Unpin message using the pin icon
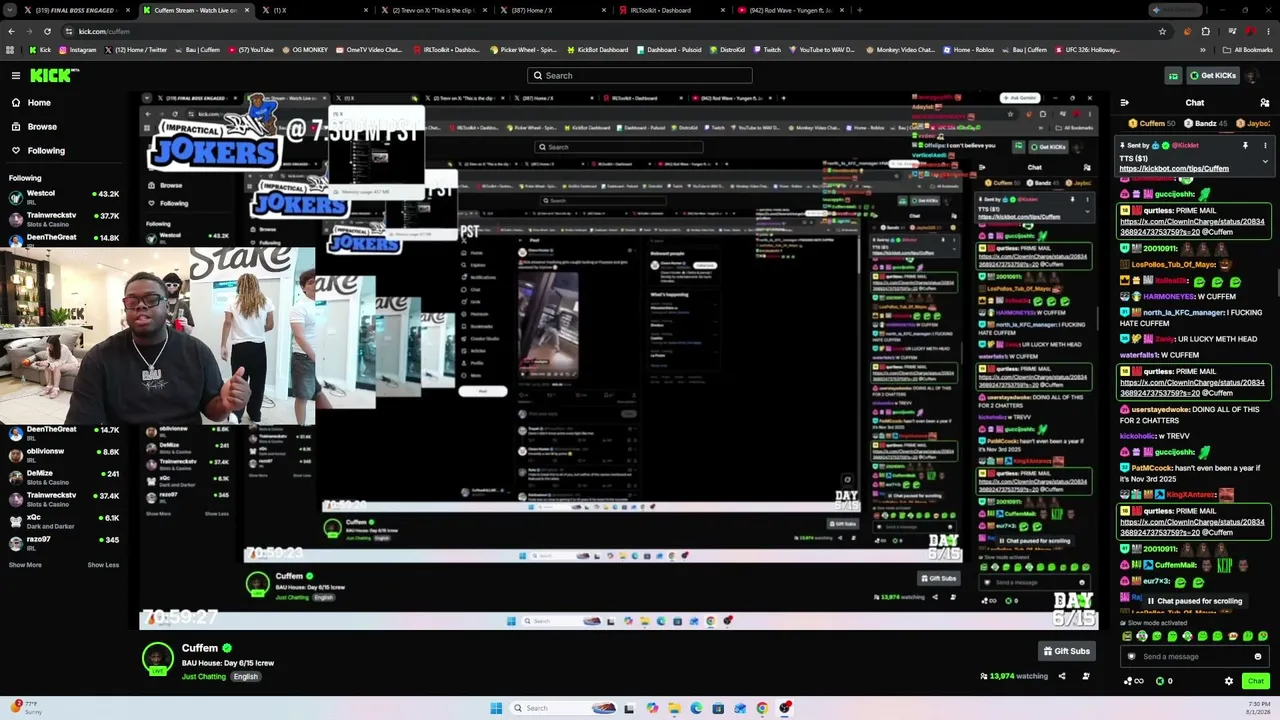The width and height of the screenshot is (1280, 720). click(x=1245, y=145)
